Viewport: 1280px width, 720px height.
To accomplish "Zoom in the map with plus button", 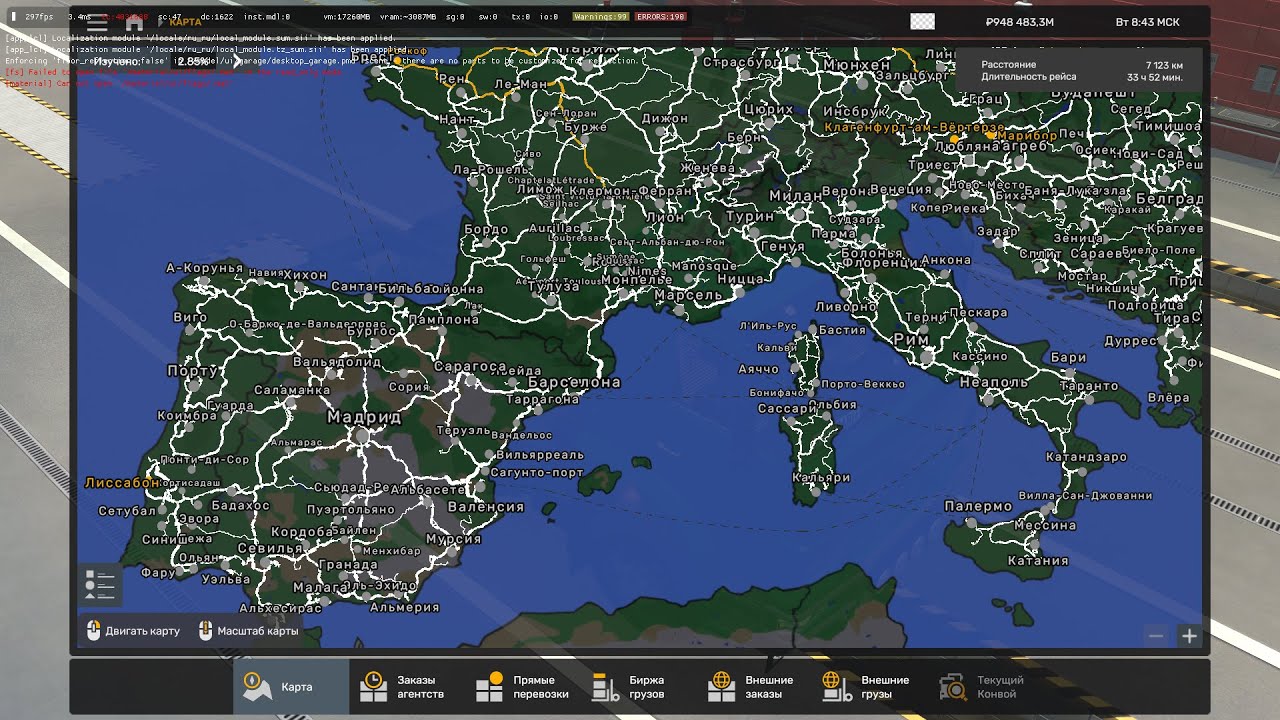I will [1189, 636].
